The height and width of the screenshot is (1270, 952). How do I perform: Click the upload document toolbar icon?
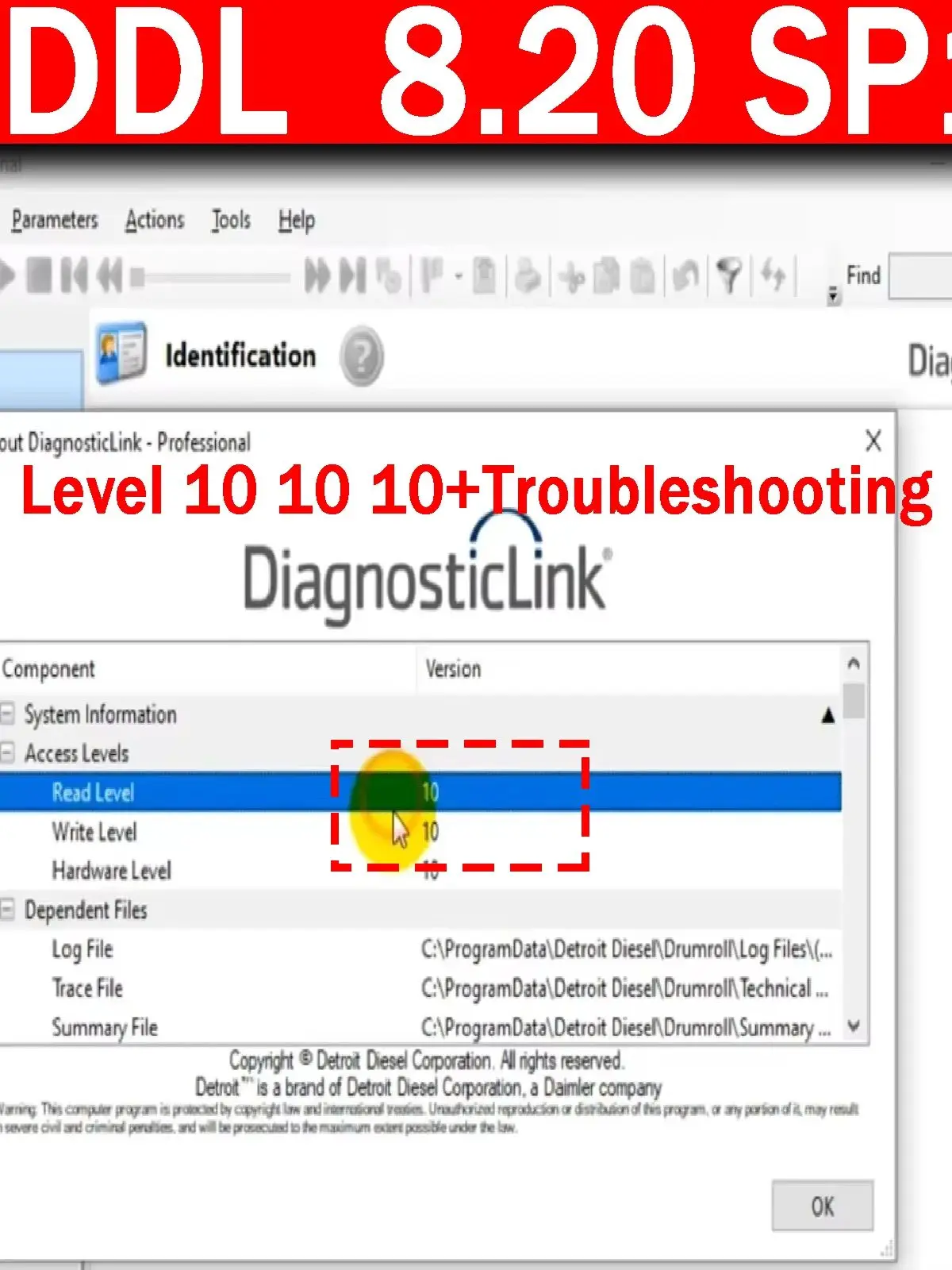(485, 276)
